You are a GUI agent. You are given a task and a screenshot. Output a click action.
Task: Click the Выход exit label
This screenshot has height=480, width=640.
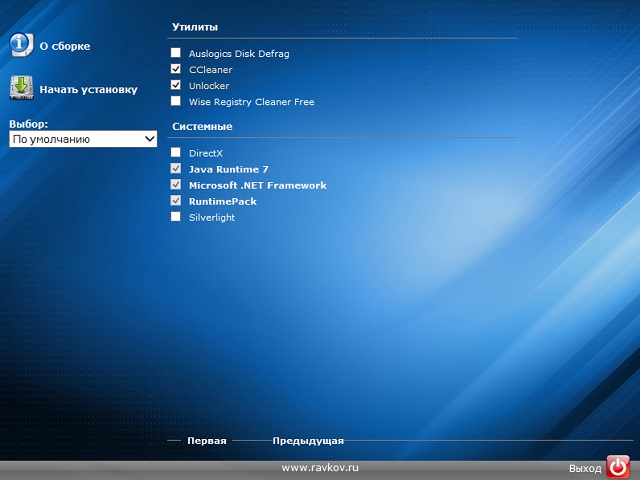coord(585,469)
